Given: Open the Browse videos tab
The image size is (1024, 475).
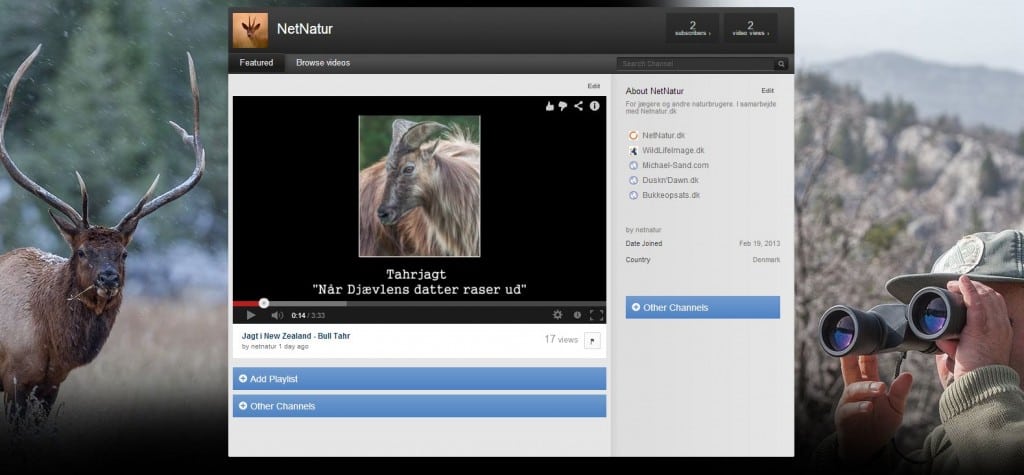Looking at the screenshot, I should 323,63.
